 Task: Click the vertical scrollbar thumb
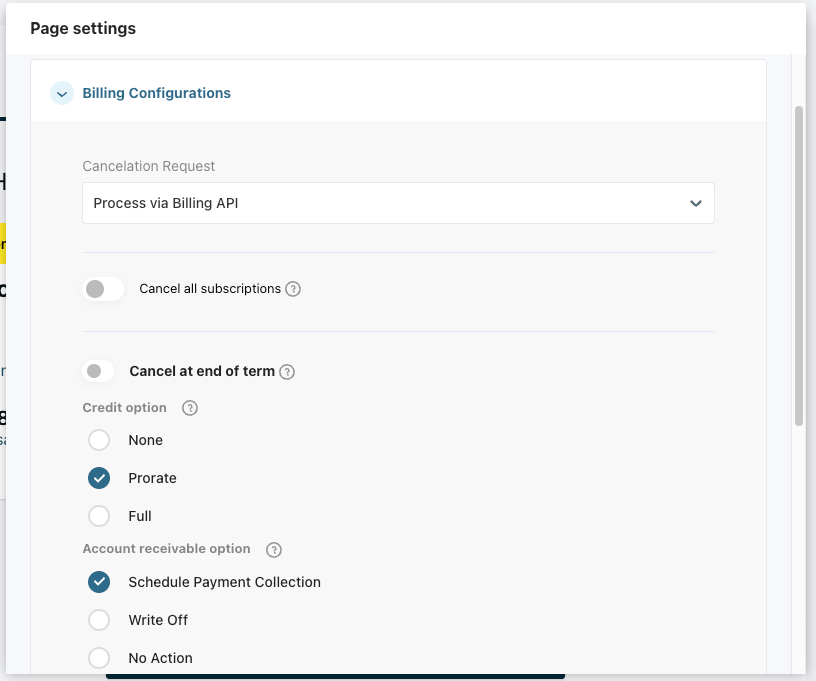(798, 265)
